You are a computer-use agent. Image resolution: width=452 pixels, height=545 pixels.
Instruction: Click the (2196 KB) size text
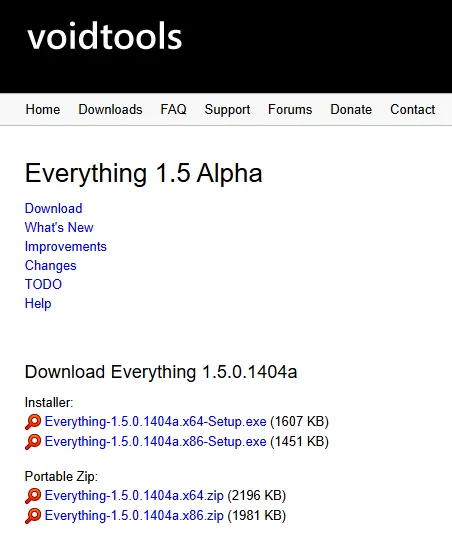(257, 495)
